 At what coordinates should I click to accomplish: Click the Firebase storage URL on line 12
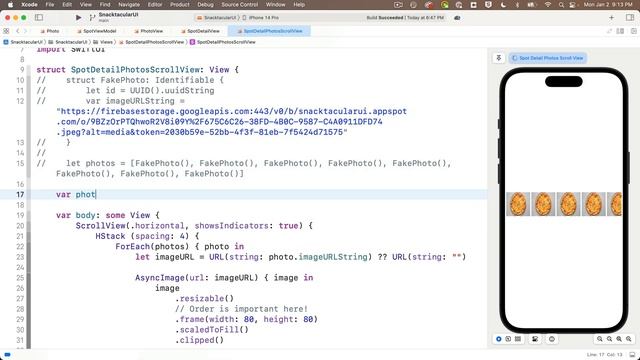point(231,122)
